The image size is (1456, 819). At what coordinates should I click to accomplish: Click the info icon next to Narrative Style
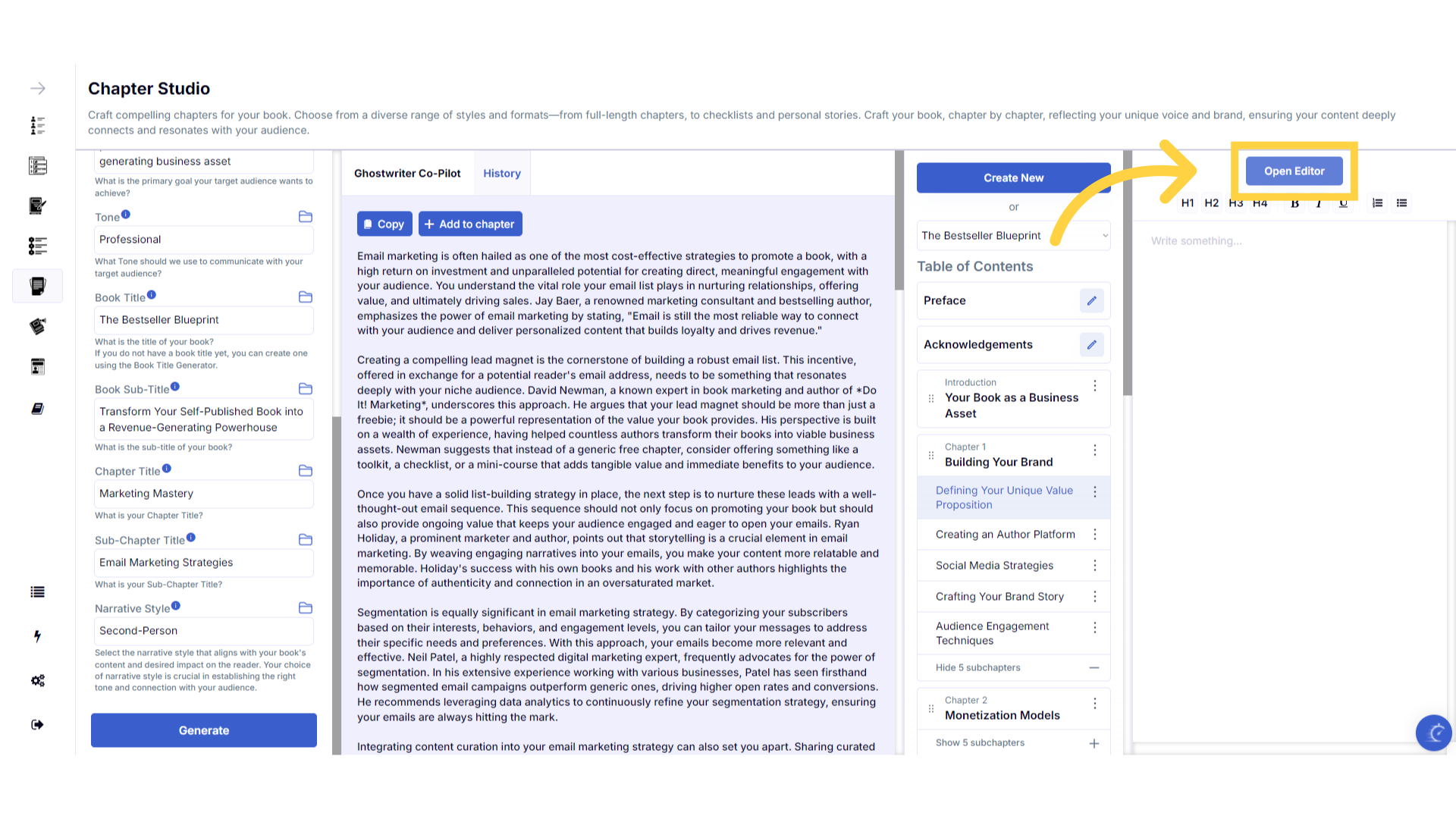click(x=176, y=606)
